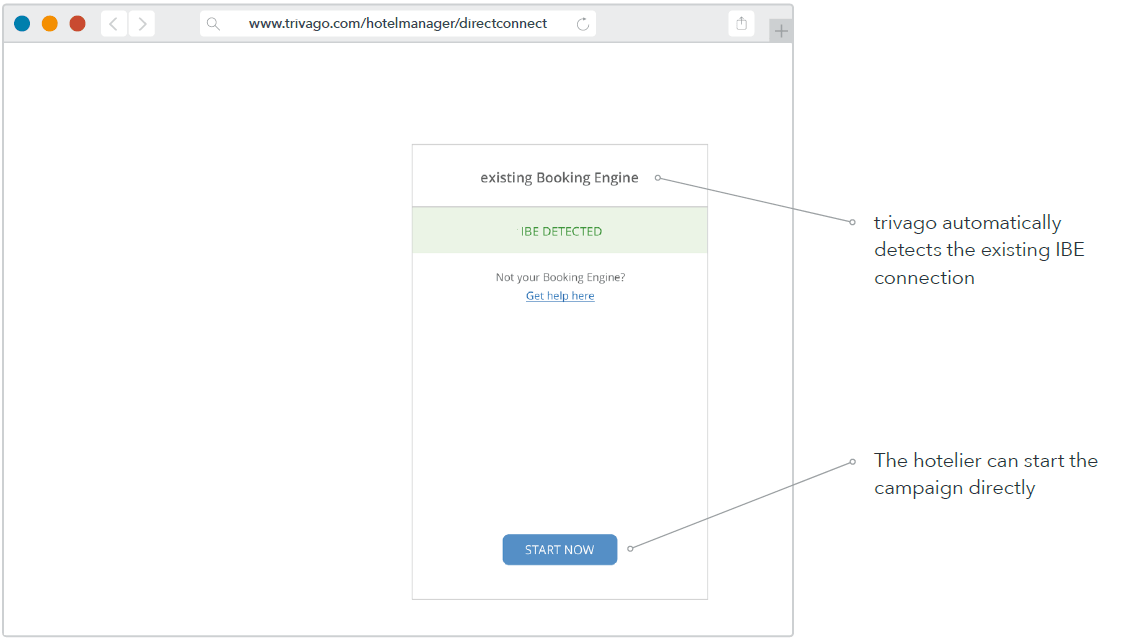1136x641 pixels.
Task: Click the 'existing Booking Engine' heading
Action: click(x=559, y=177)
